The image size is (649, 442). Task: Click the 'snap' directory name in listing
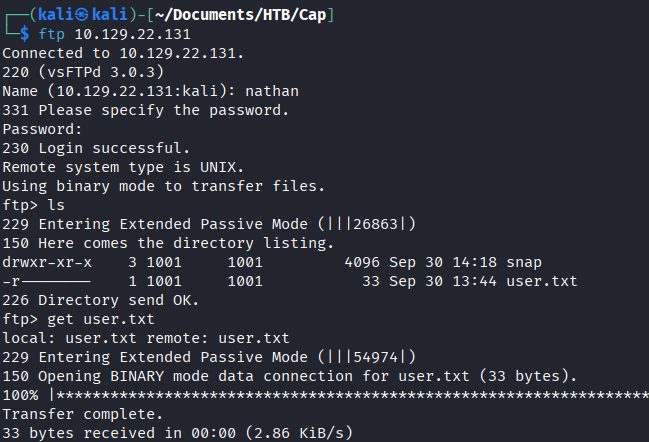[523, 262]
